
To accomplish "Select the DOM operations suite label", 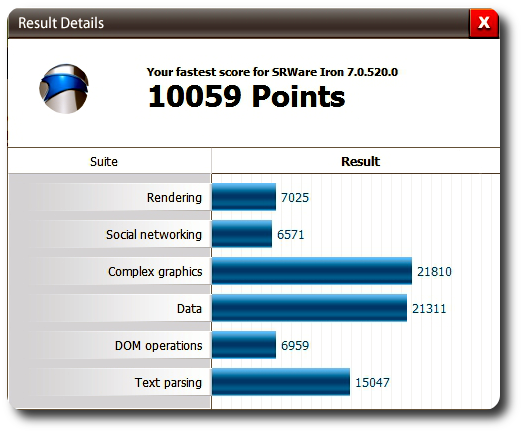I will pyautogui.click(x=158, y=346).
